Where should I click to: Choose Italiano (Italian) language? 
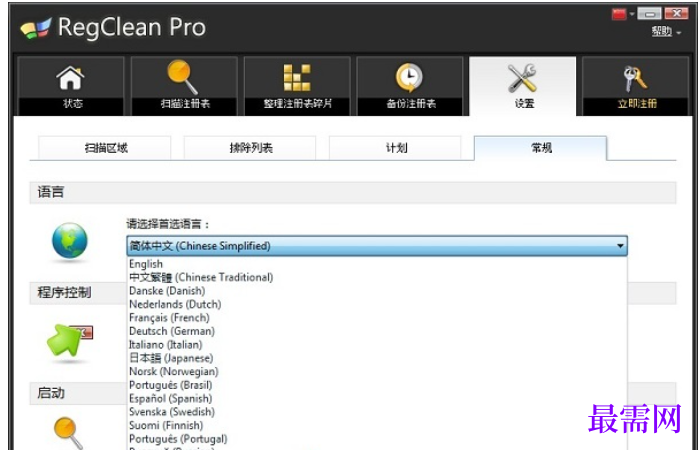(377, 345)
